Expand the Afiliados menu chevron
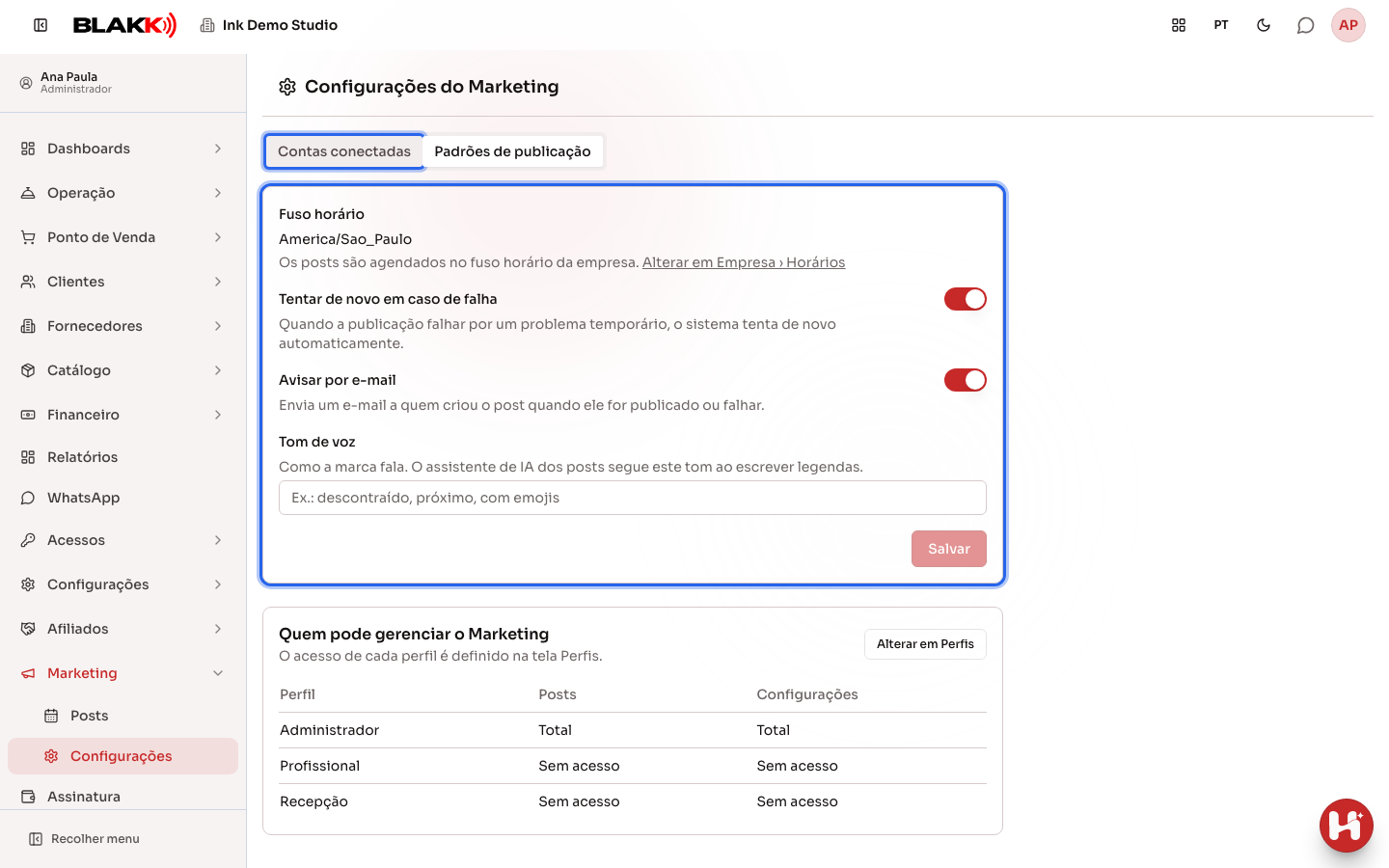This screenshot has height=868, width=1389. (218, 629)
